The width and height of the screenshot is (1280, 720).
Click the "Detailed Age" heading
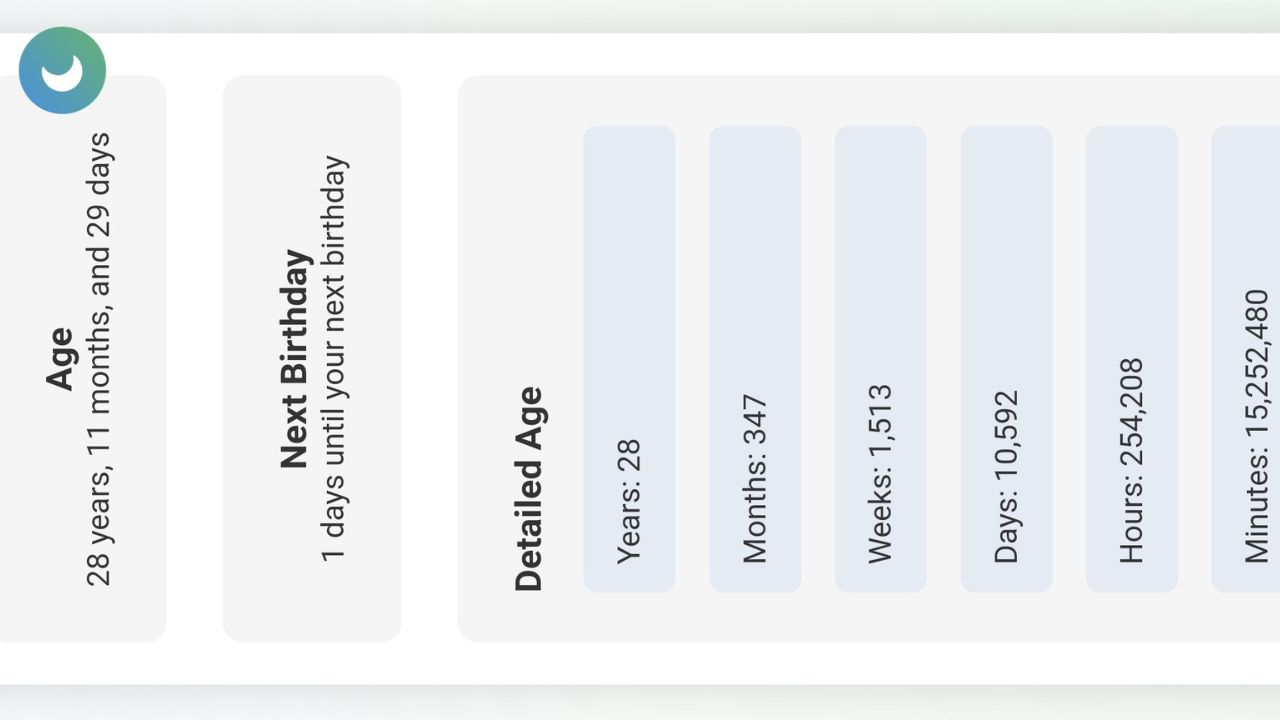(x=528, y=488)
